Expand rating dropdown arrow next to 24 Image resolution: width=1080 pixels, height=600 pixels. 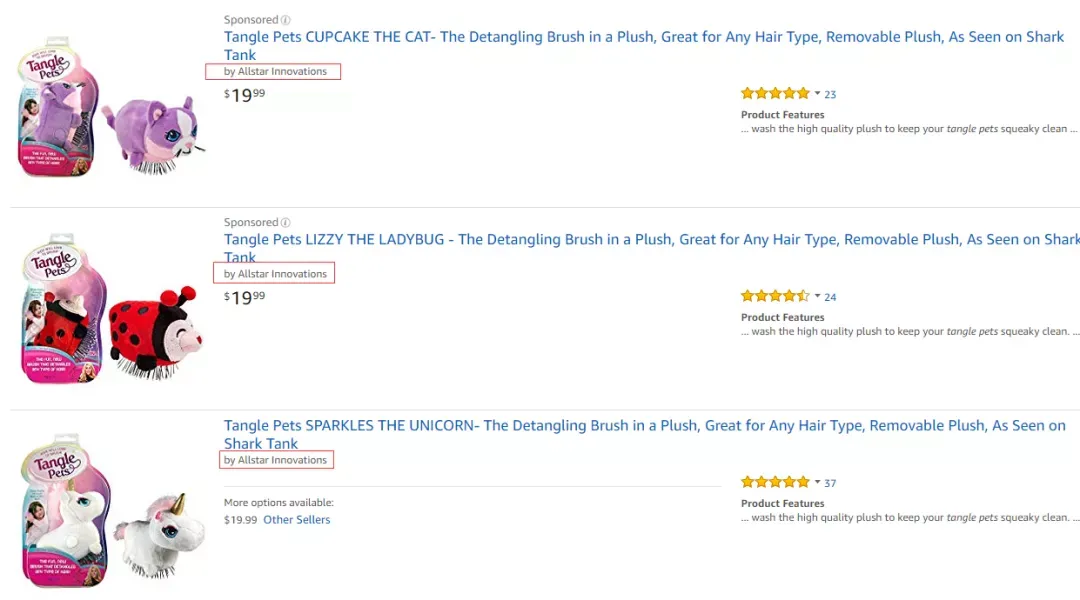[x=817, y=296]
